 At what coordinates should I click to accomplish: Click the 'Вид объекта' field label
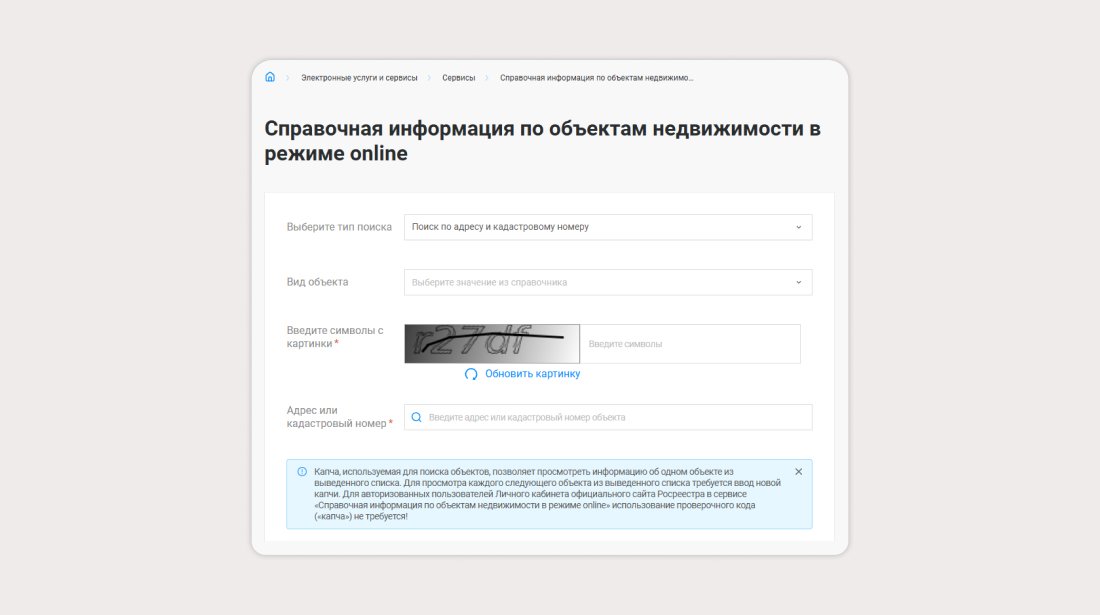pos(317,282)
